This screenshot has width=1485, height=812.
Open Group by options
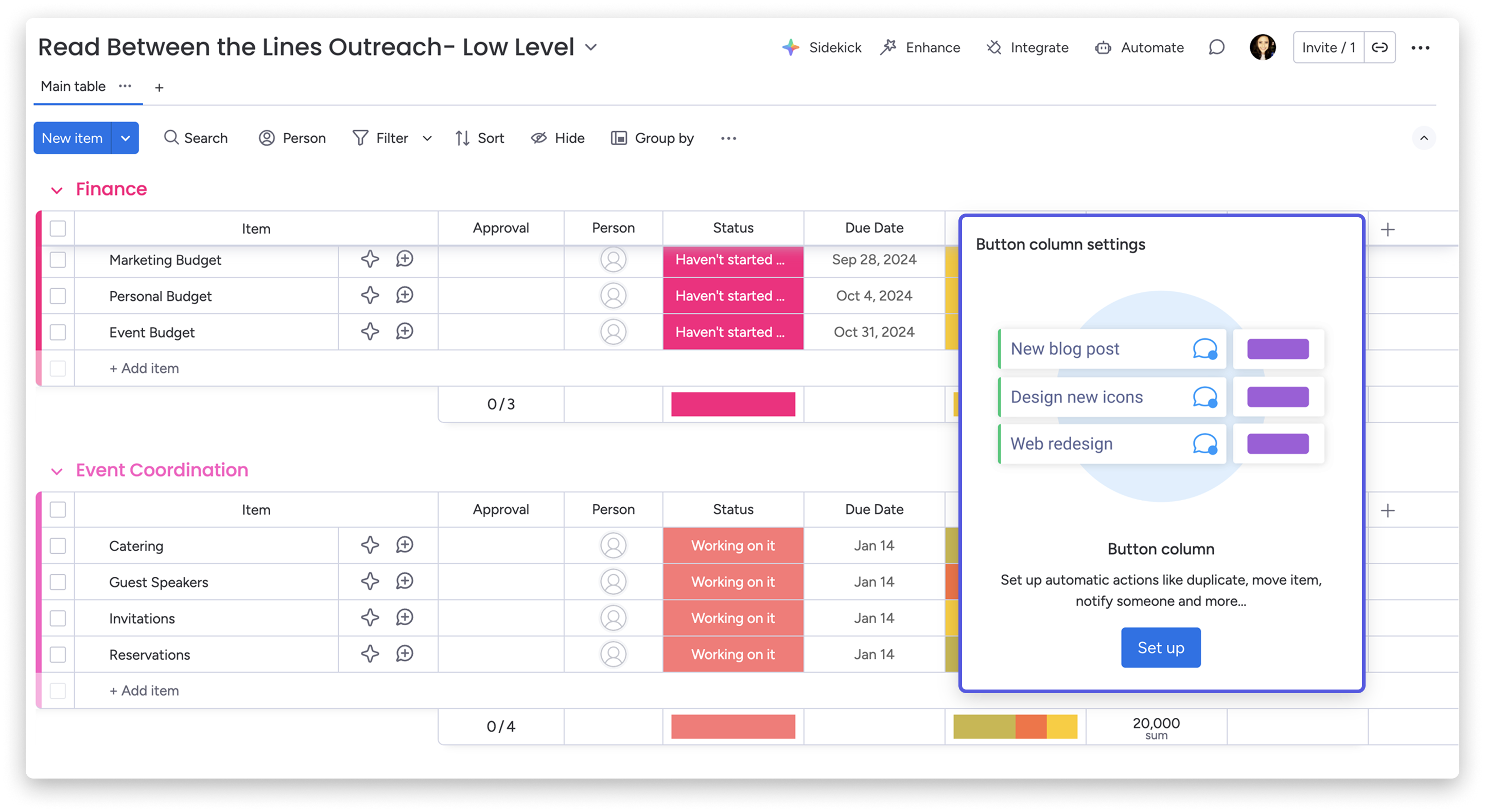652,138
